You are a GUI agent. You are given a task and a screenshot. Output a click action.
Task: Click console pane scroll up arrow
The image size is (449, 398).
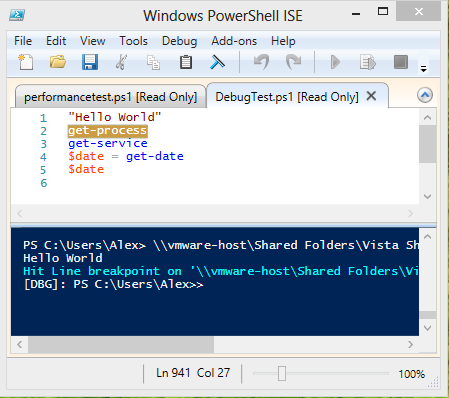pos(427,237)
